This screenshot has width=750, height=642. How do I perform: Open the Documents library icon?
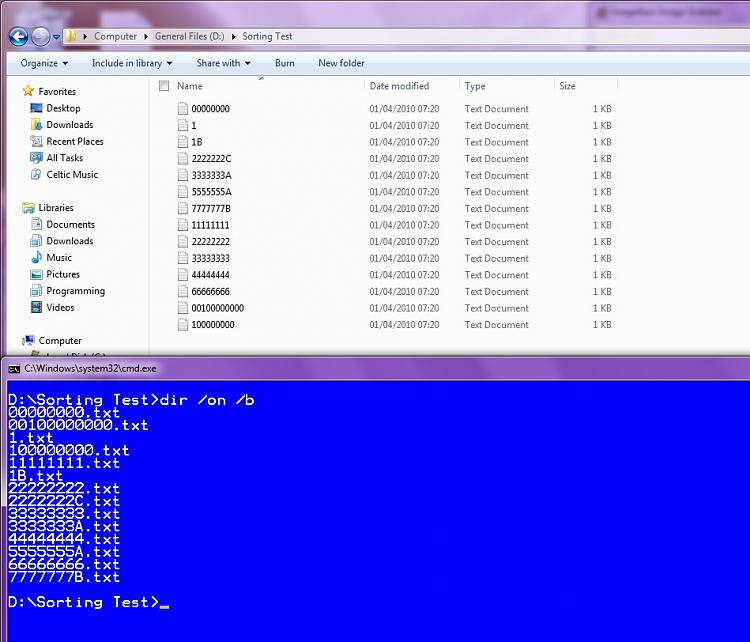36,224
